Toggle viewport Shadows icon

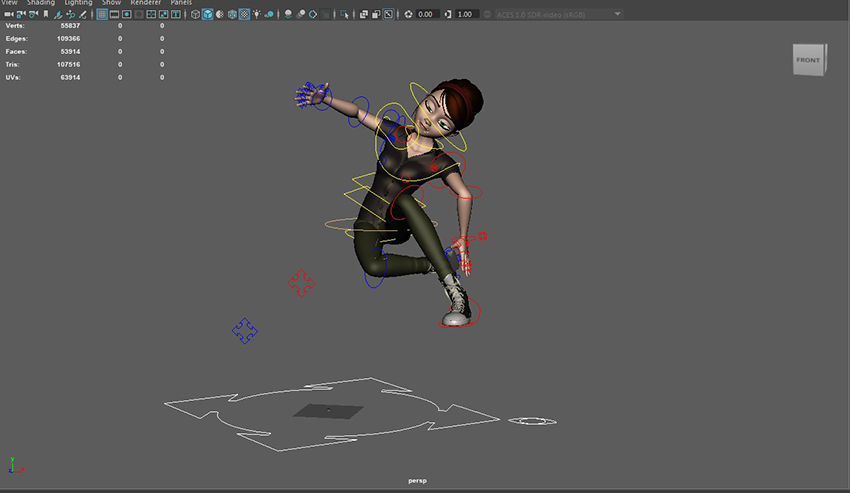[x=269, y=15]
